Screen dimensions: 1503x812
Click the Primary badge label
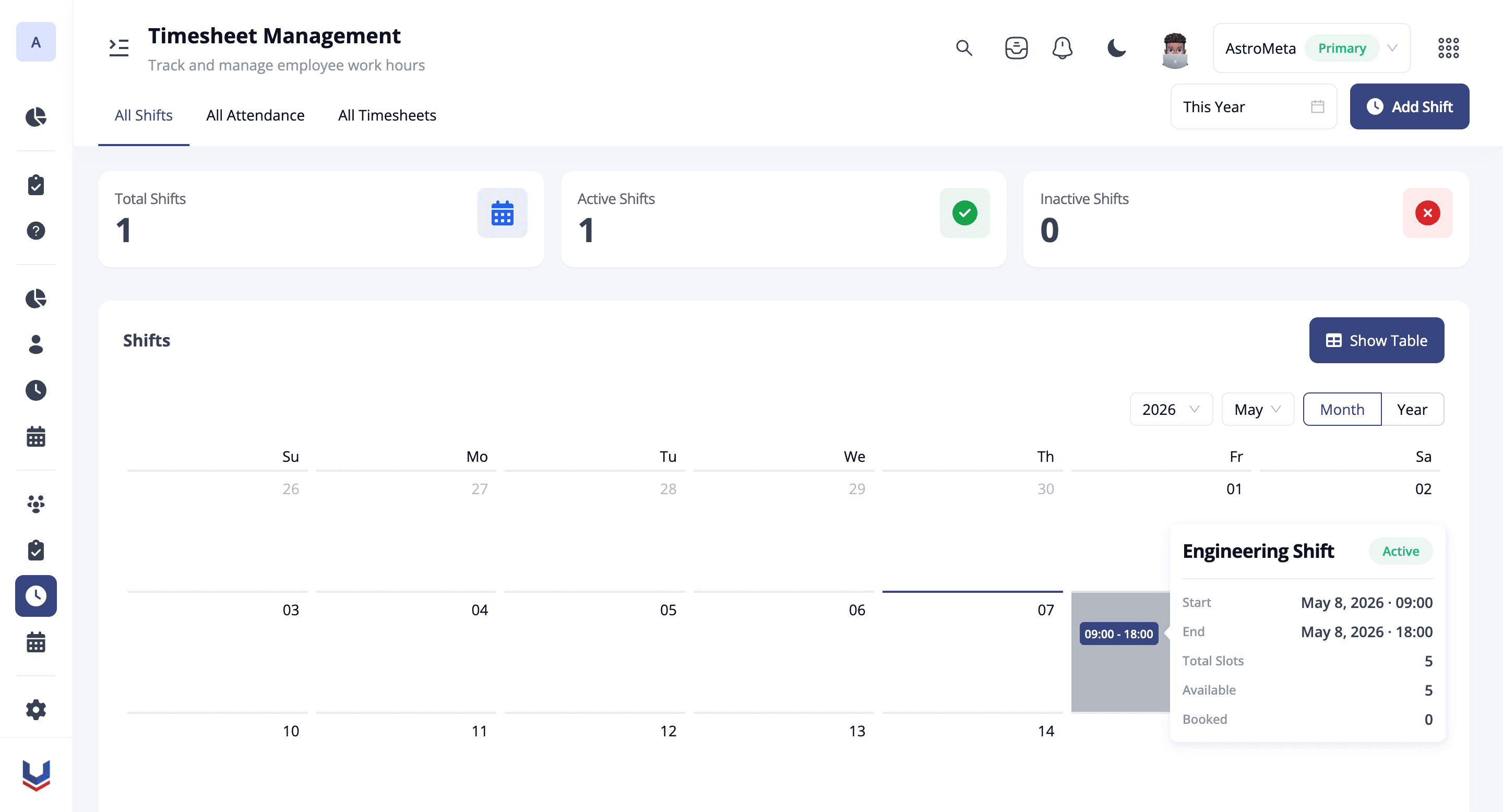tap(1342, 48)
